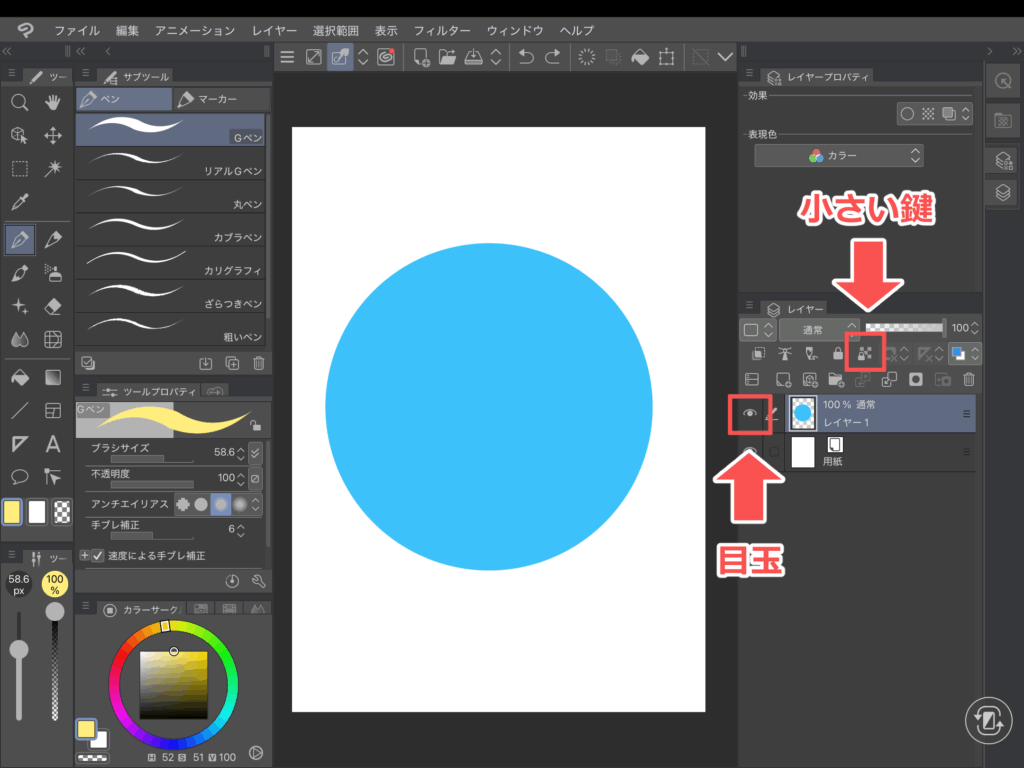This screenshot has width=1024, height=768.
Task: Select the Text tool
Action: pos(54,443)
